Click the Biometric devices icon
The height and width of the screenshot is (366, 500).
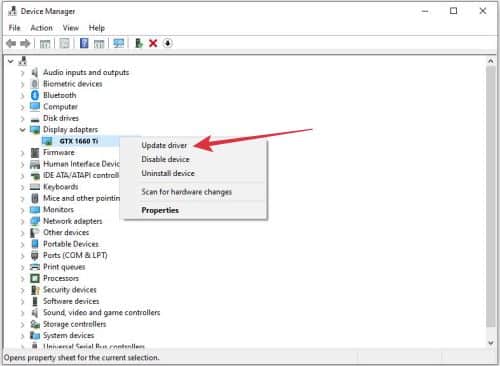[35, 84]
